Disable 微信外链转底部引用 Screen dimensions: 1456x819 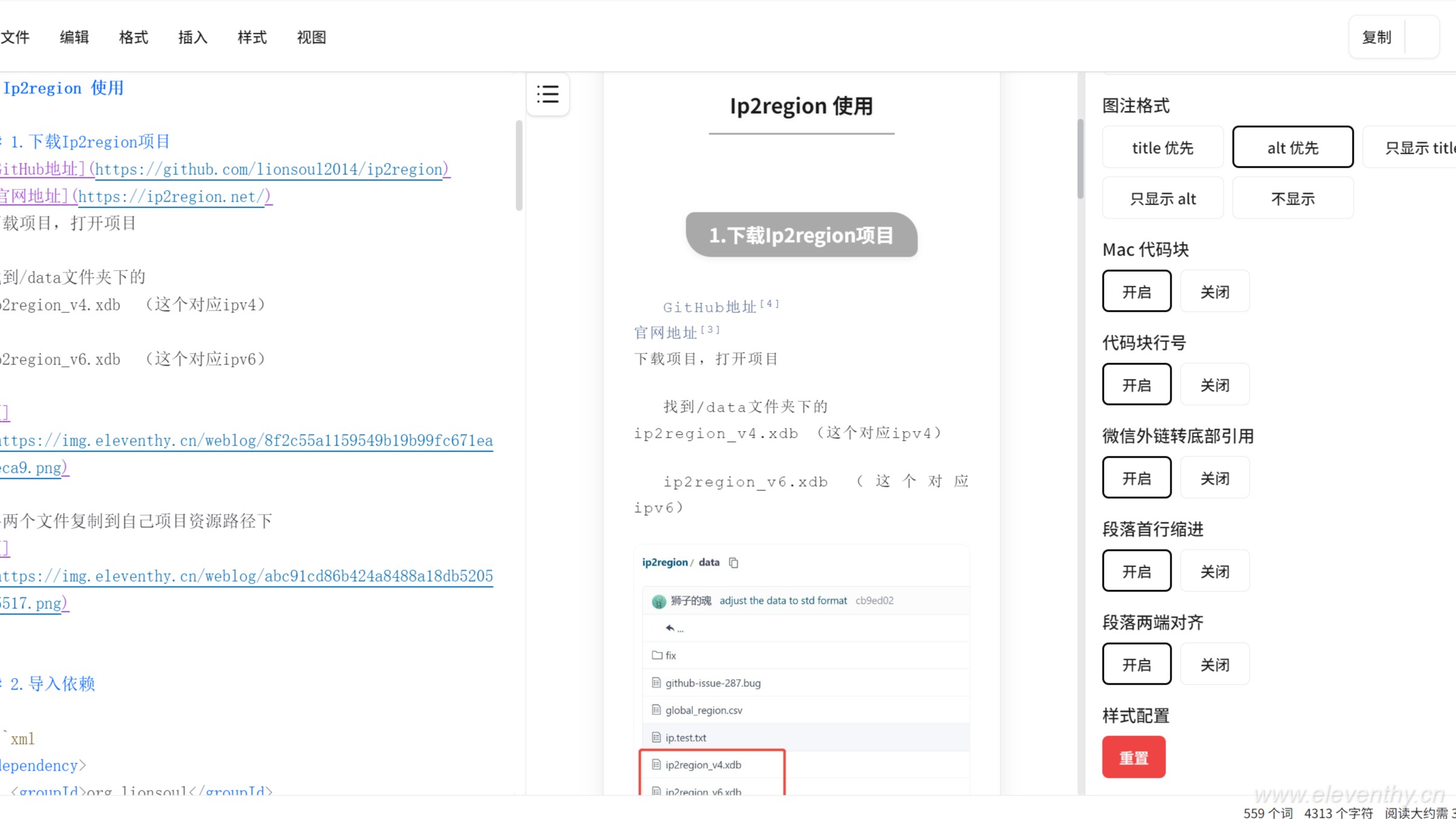tap(1215, 478)
